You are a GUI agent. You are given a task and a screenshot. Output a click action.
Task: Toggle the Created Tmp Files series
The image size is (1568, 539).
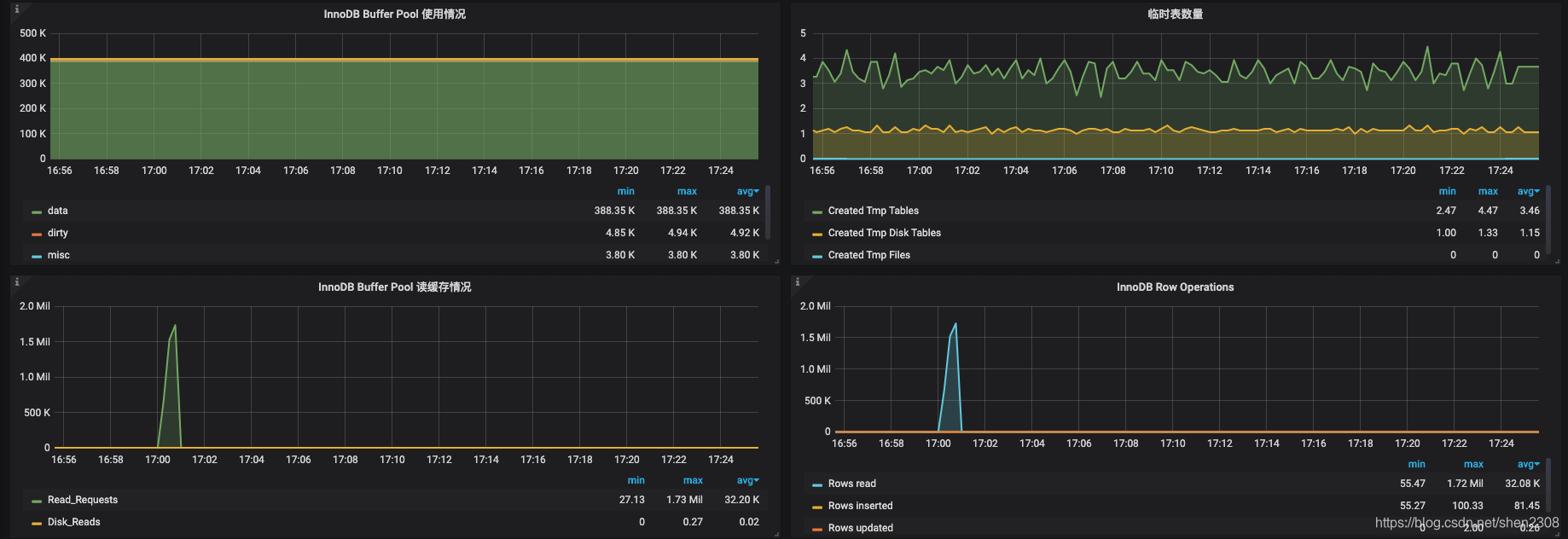[x=868, y=255]
